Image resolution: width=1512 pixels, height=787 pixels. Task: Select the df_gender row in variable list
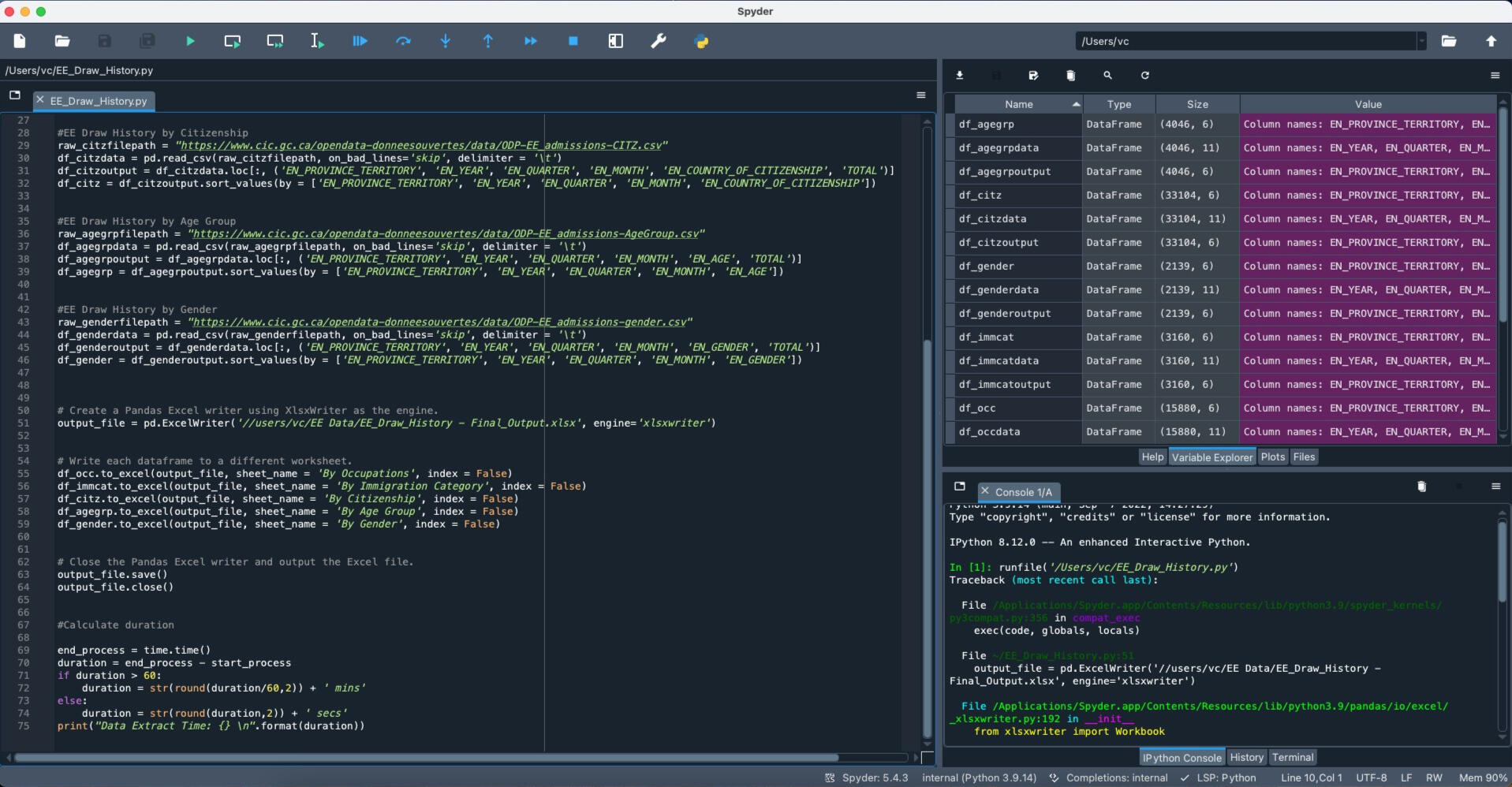coord(986,267)
